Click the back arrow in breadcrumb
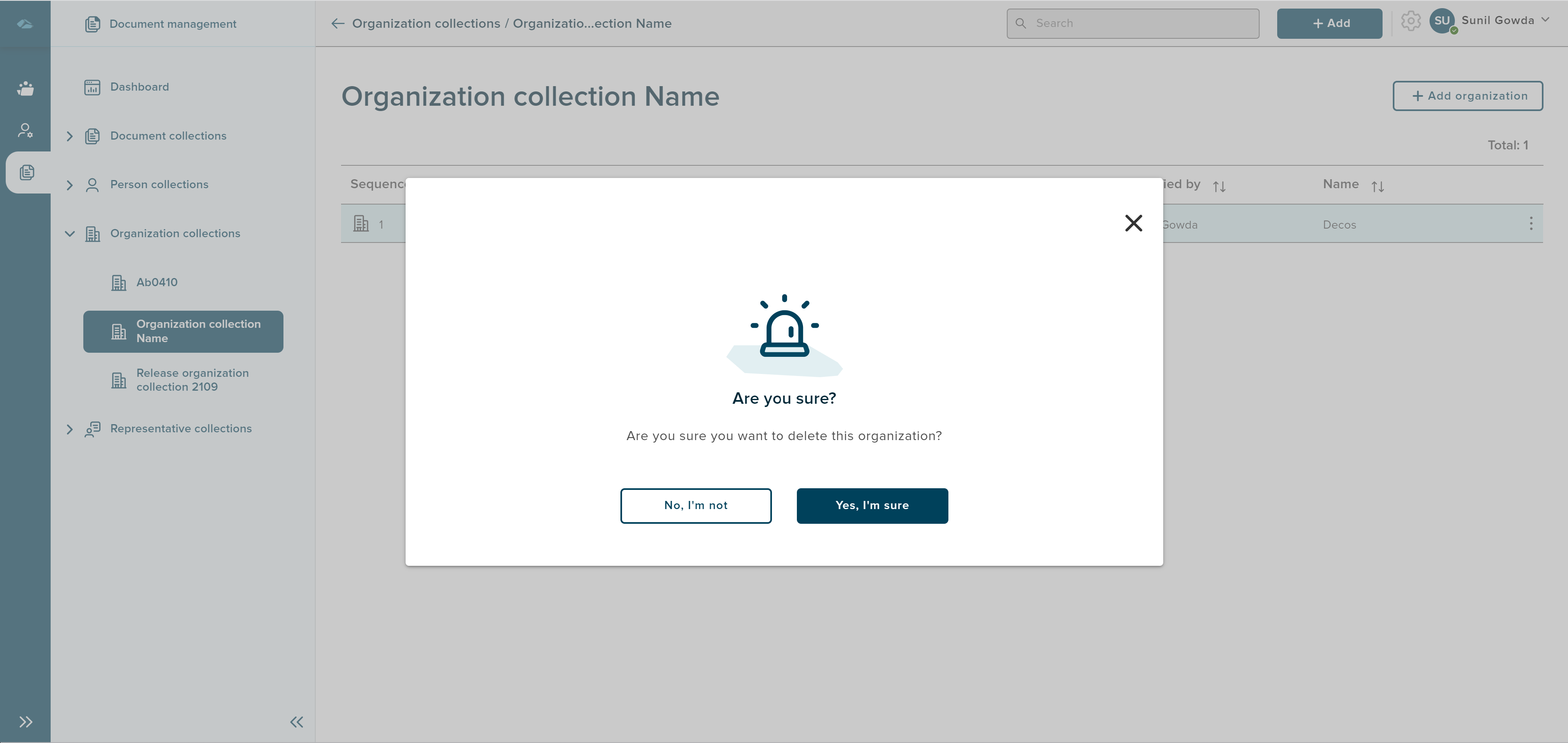Screen dimensions: 1568x743 [x=338, y=24]
